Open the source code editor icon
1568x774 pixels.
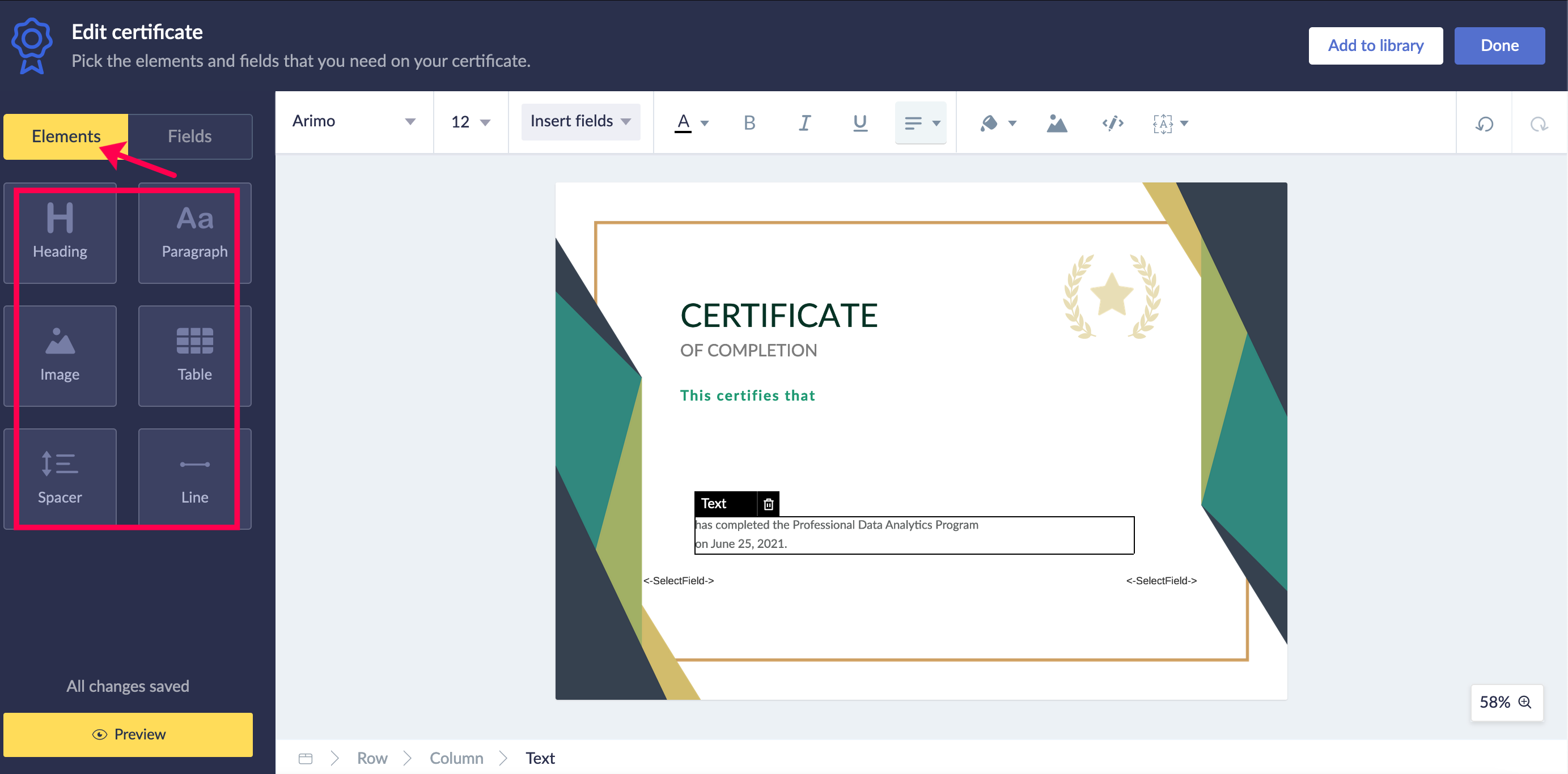[x=1113, y=123]
